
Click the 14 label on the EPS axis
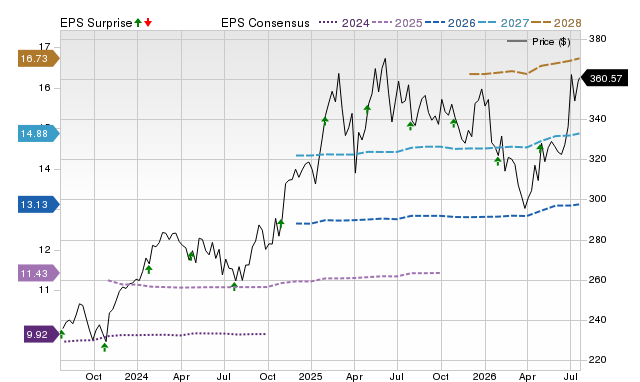44,169
